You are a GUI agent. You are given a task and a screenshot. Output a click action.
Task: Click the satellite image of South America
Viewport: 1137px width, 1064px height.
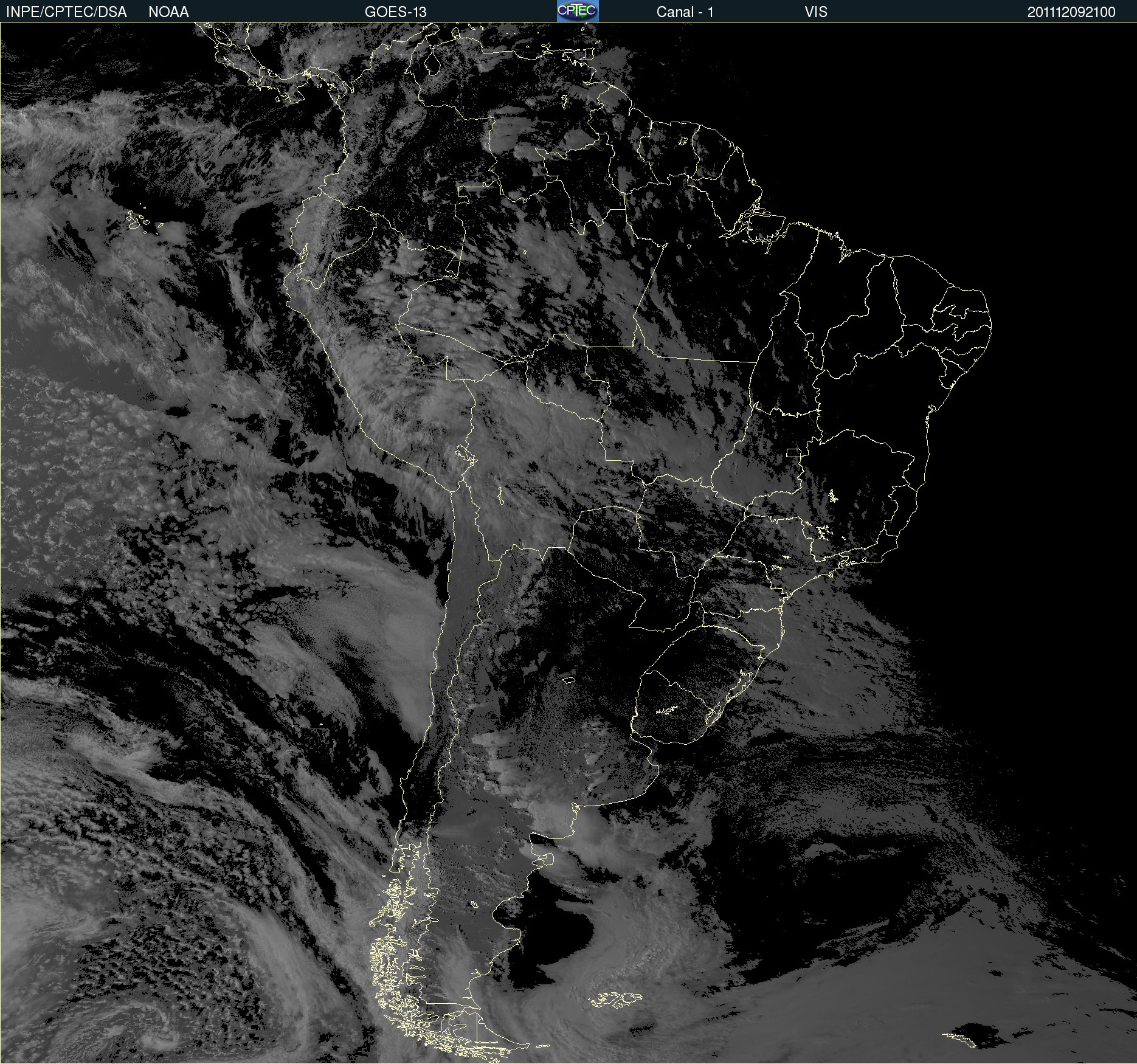point(568,543)
